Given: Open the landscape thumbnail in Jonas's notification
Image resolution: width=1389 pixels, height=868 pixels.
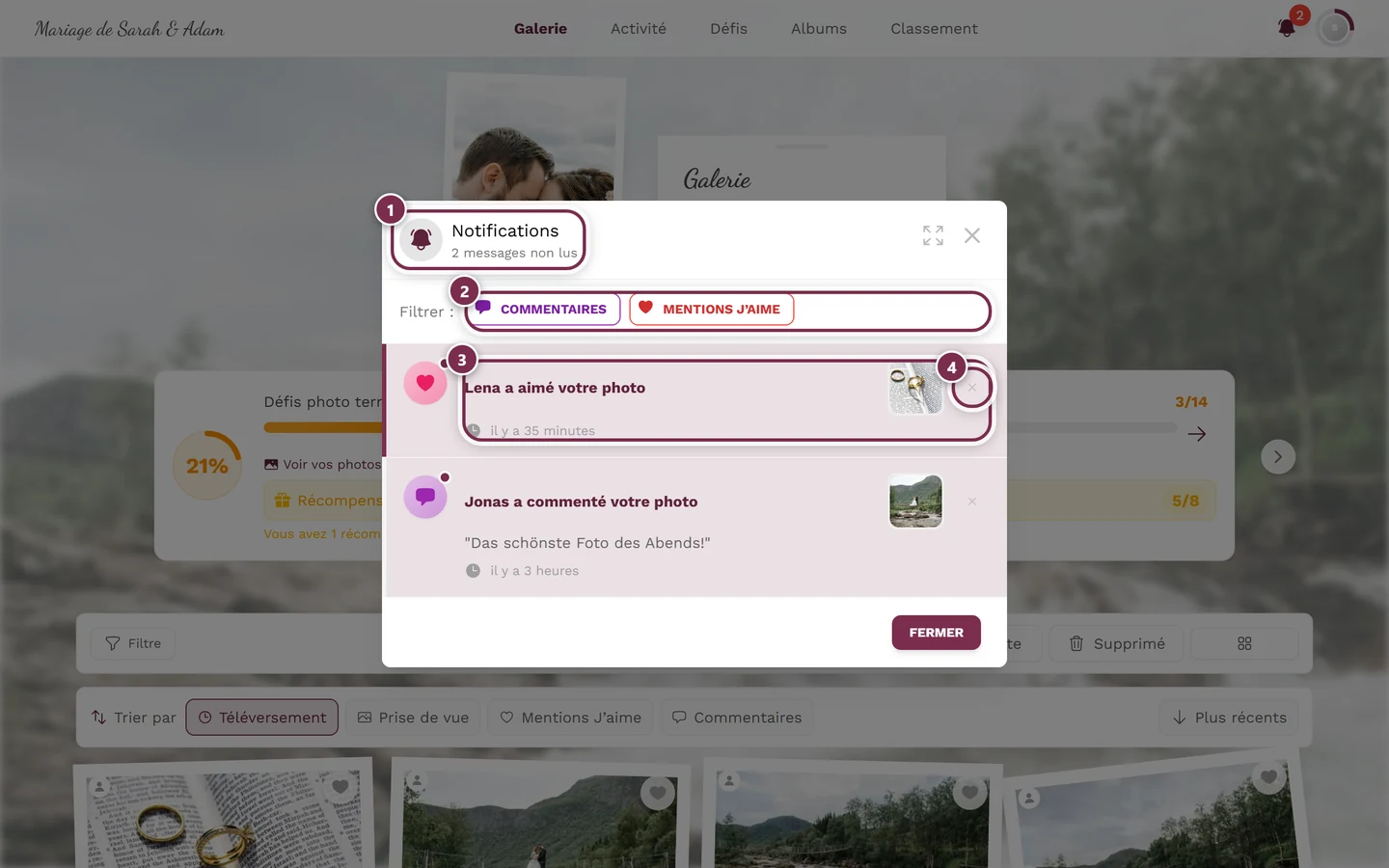Looking at the screenshot, I should (915, 502).
